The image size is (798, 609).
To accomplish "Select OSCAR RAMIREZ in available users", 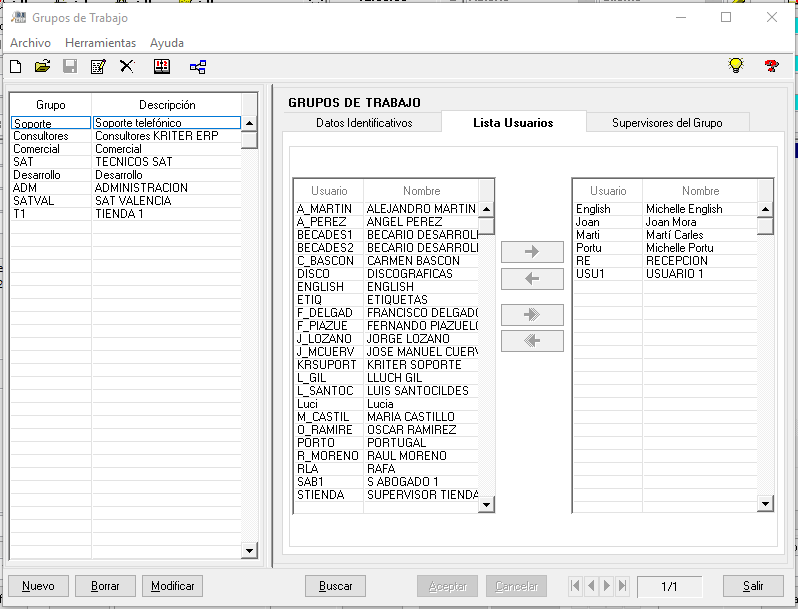I will click(386, 430).
